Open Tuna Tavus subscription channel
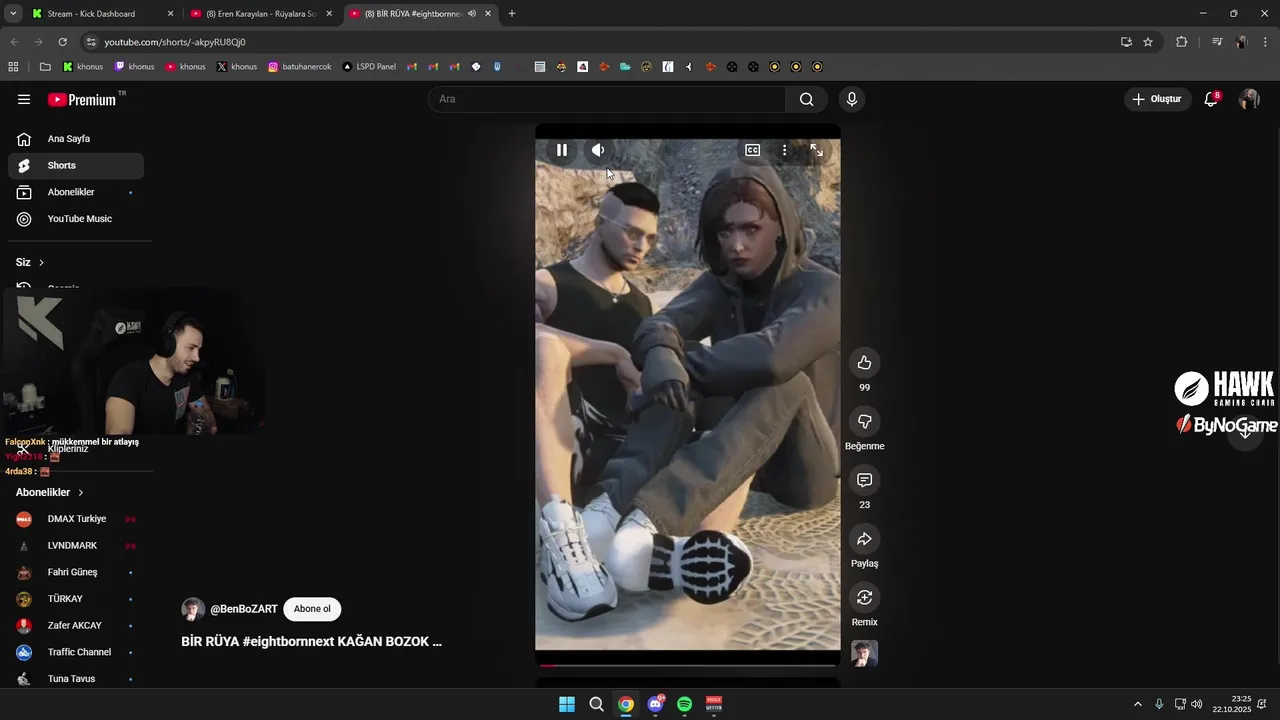This screenshot has height=720, width=1280. [x=76, y=679]
